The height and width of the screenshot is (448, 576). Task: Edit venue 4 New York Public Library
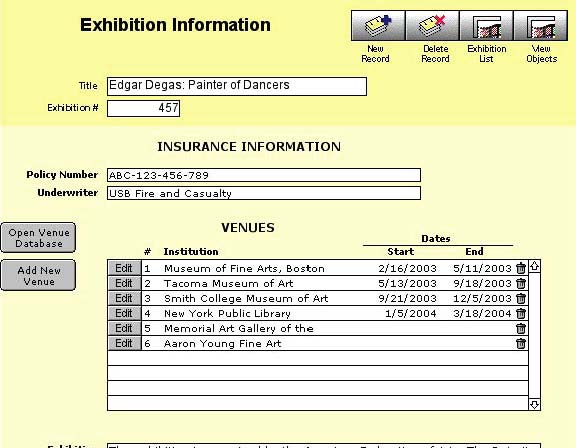tap(124, 314)
